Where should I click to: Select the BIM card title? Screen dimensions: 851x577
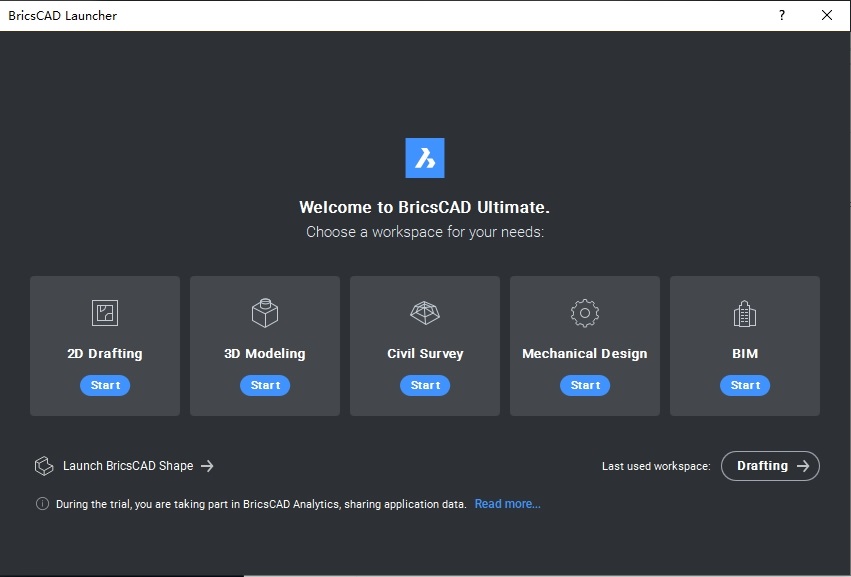pyautogui.click(x=745, y=353)
